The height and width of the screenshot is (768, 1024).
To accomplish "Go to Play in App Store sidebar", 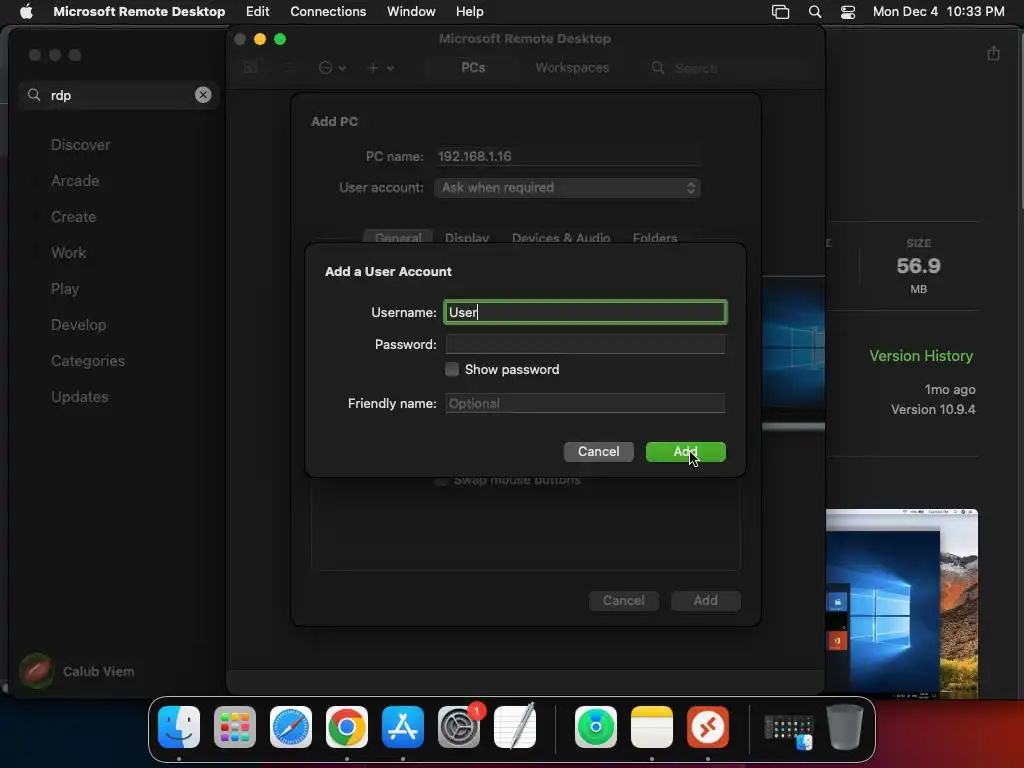I will click(x=65, y=289).
